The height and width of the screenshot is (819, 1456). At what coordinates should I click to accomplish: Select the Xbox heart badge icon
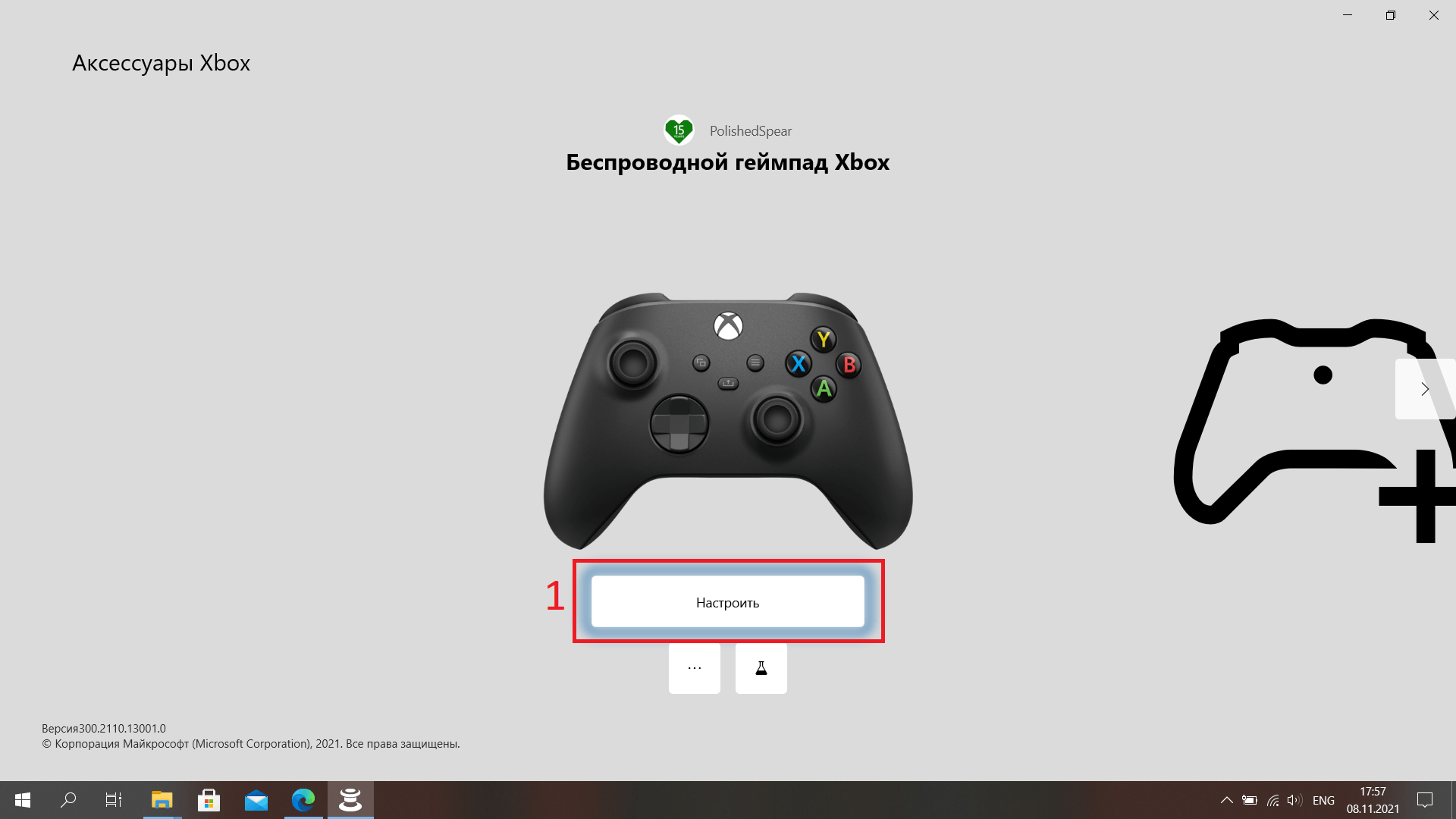pyautogui.click(x=679, y=131)
